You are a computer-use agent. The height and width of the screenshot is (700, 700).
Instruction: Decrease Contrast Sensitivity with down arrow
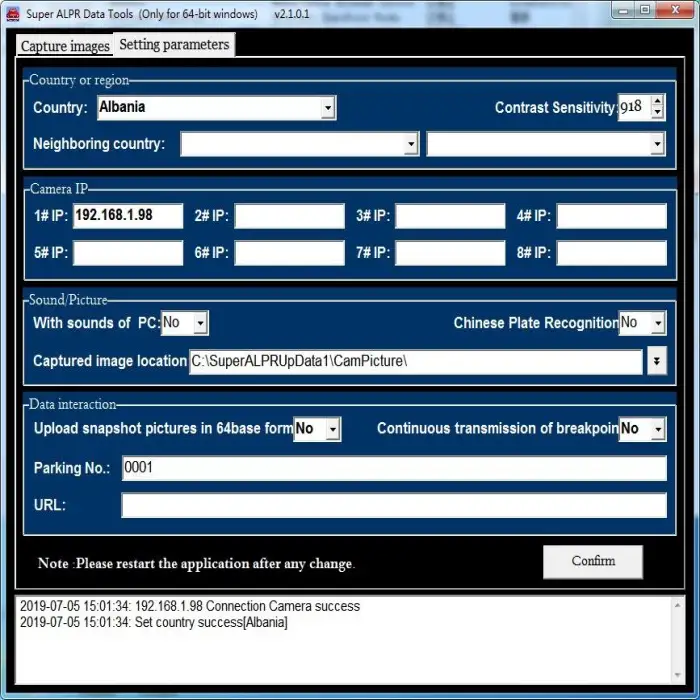coord(657,113)
